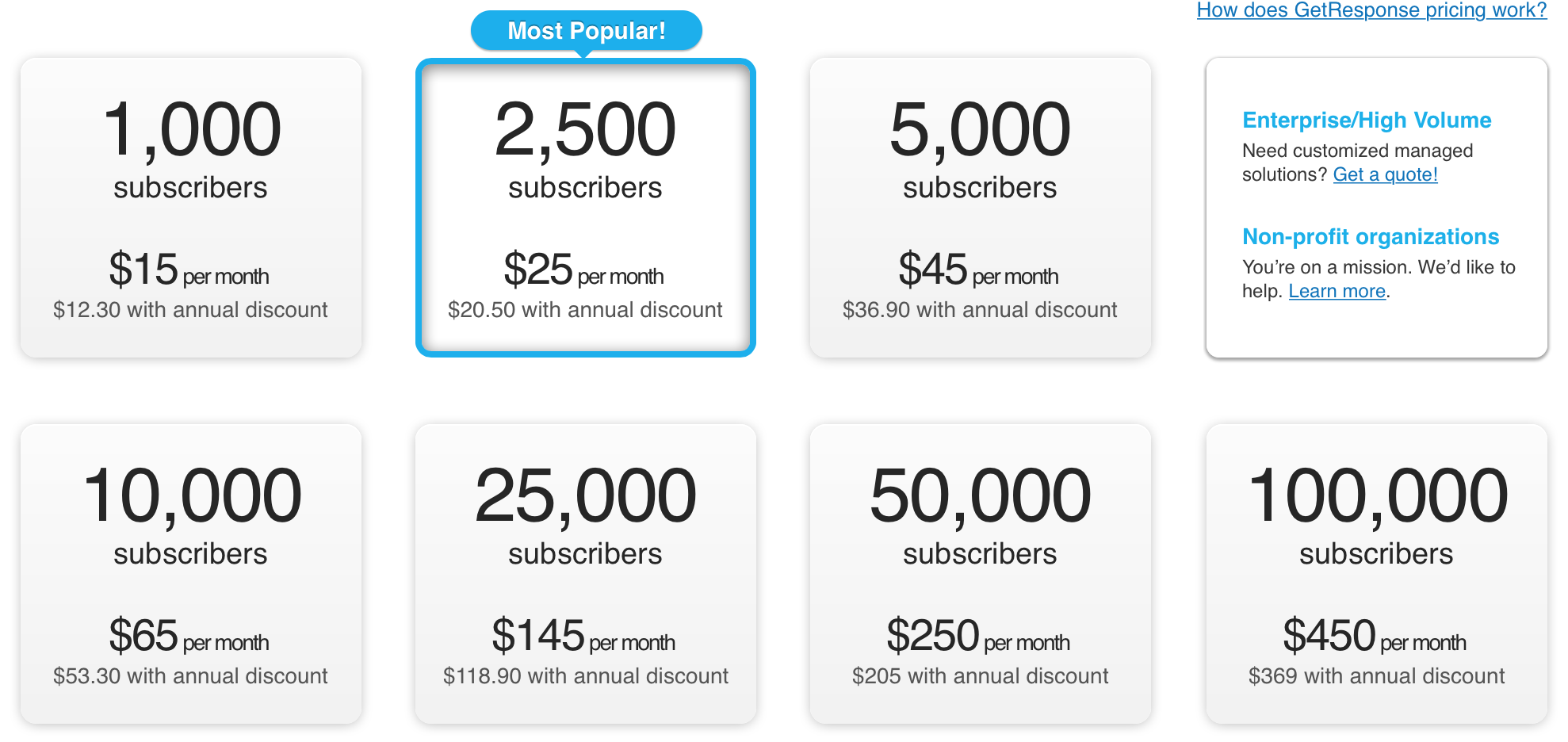This screenshot has height=742, width=1568.
Task: Click '$118.90 with annual discount' text
Action: click(586, 676)
